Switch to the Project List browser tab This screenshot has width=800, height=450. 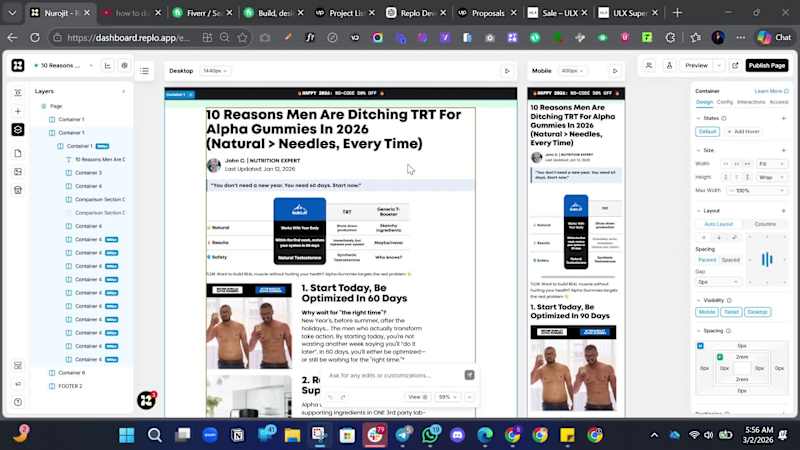tap(346, 13)
